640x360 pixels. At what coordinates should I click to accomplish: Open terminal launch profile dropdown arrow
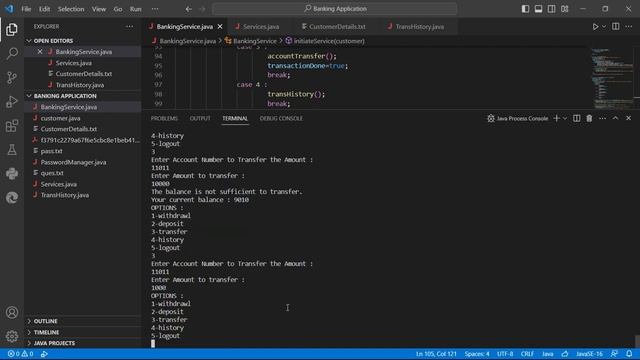[x=565, y=118]
